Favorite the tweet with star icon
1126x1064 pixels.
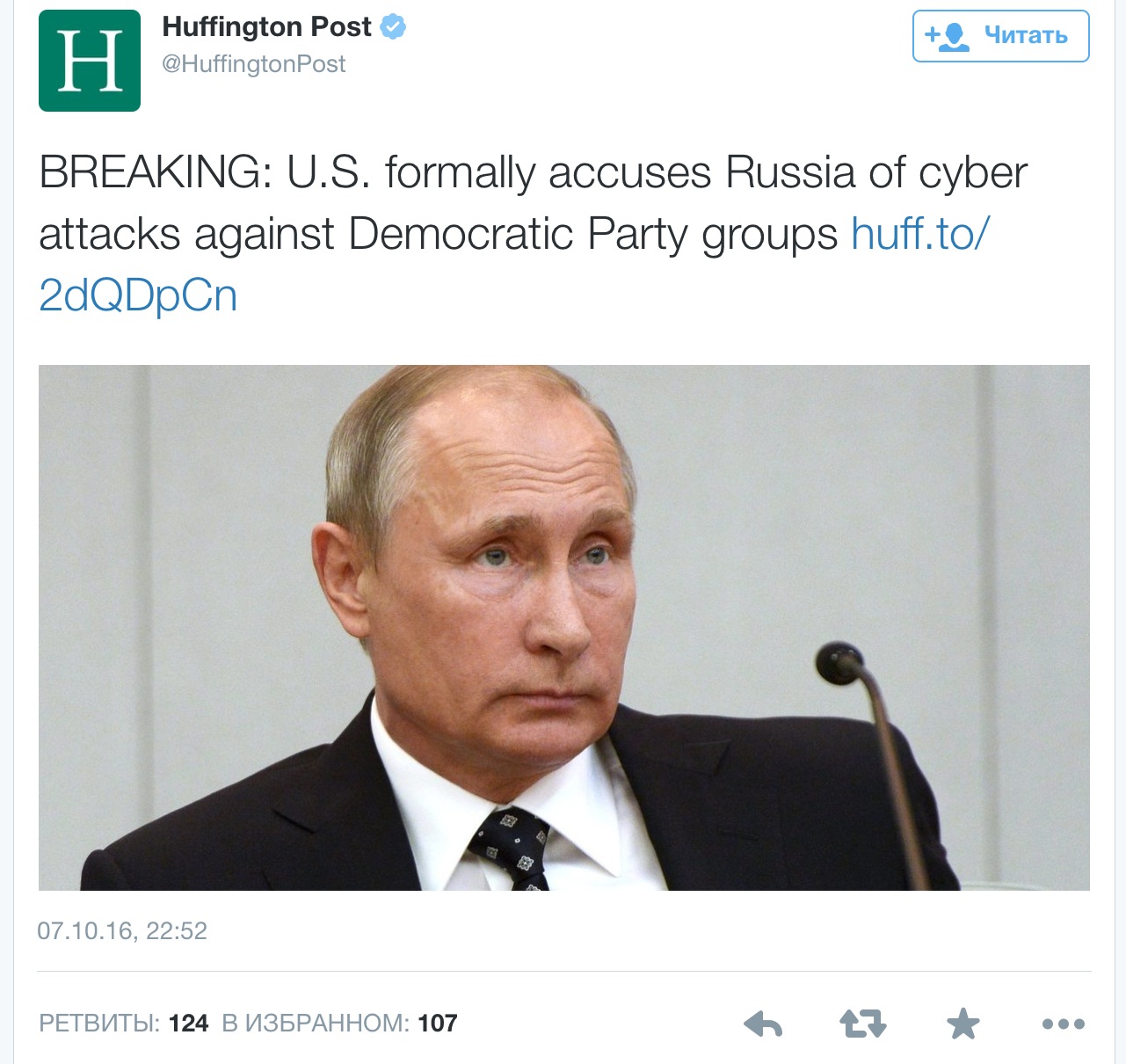tap(963, 1024)
